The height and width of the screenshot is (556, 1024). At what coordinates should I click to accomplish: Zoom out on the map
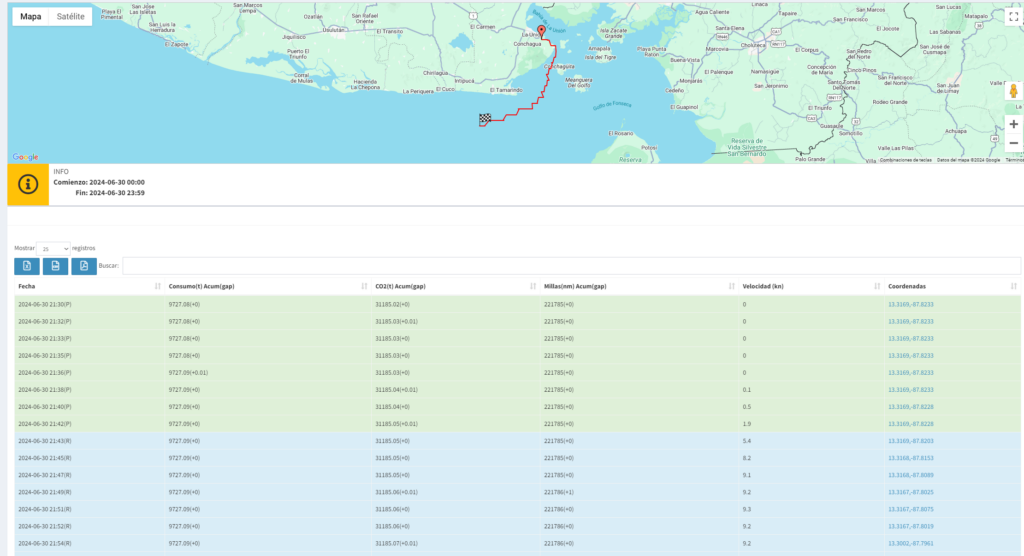pos(1013,143)
